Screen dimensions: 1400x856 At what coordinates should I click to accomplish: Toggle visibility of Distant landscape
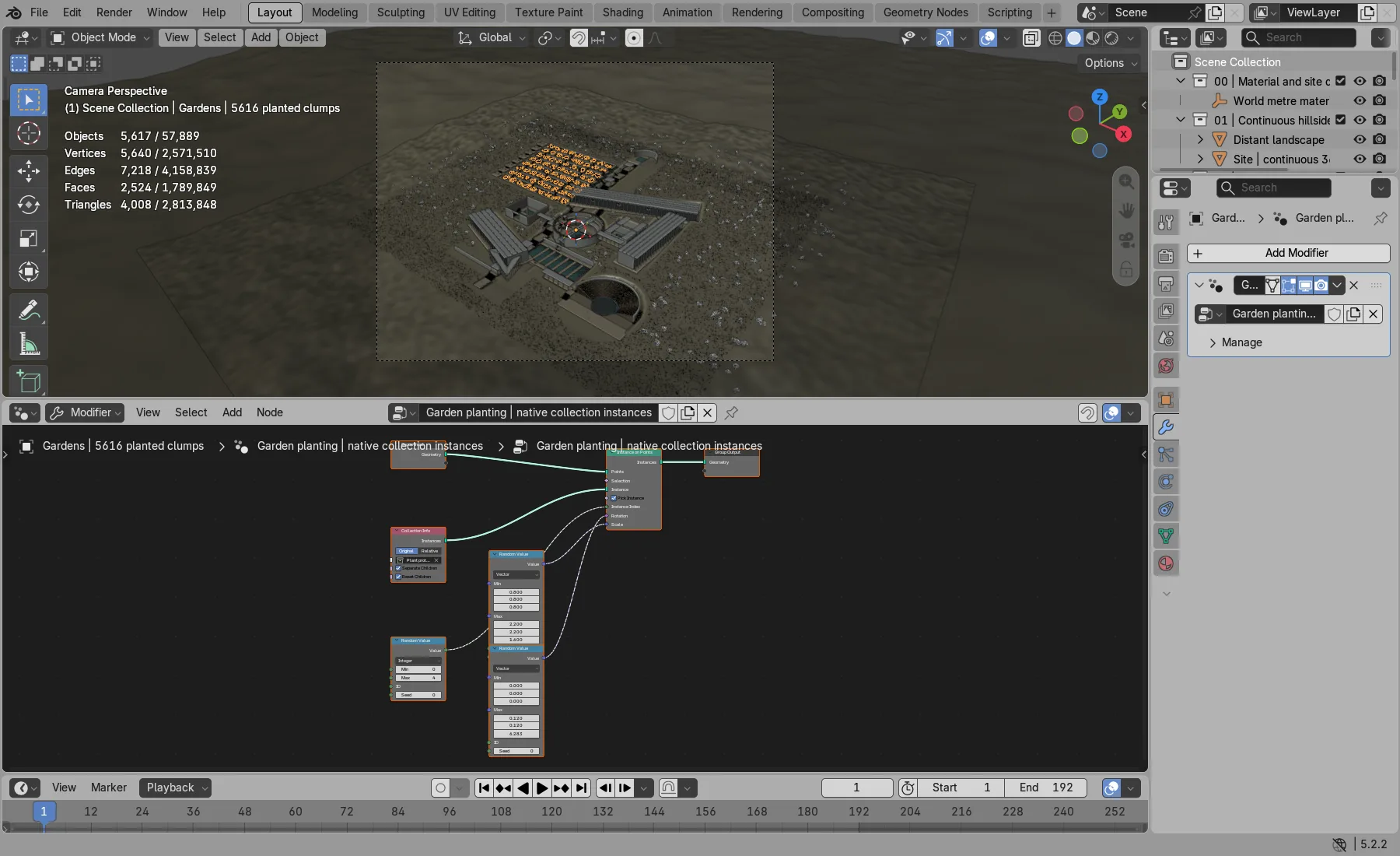1360,139
